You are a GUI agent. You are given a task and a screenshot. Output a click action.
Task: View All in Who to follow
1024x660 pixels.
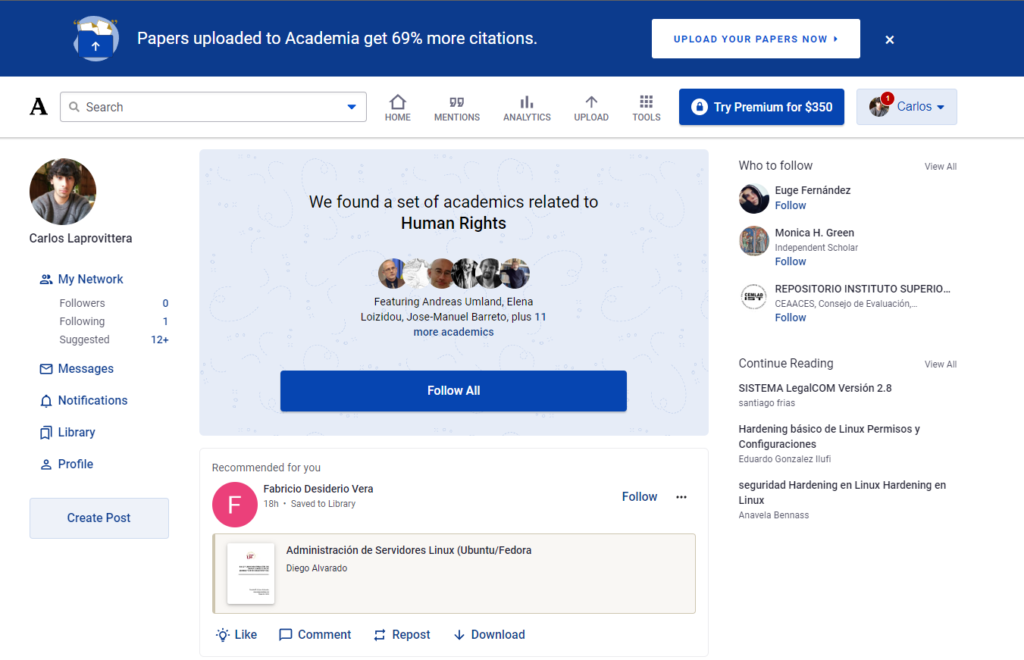coord(940,166)
